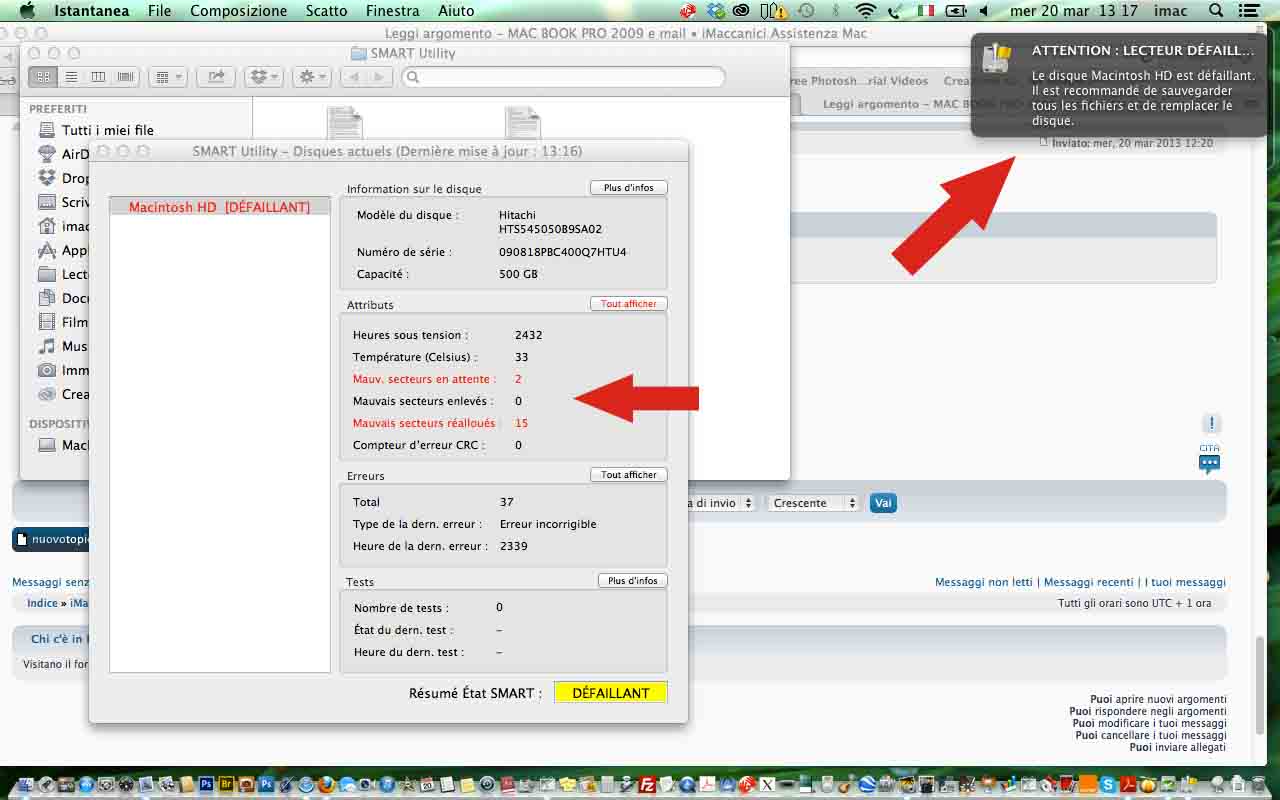Open the Finder action gear menu

[x=313, y=77]
